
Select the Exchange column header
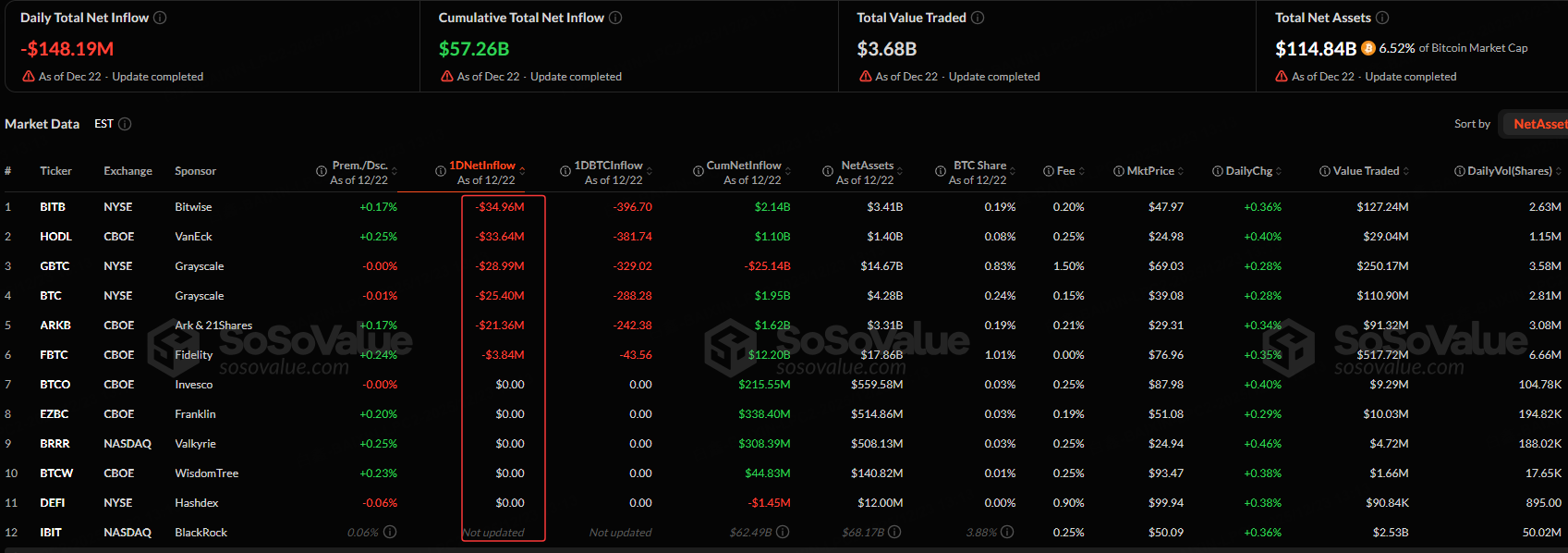(x=128, y=171)
